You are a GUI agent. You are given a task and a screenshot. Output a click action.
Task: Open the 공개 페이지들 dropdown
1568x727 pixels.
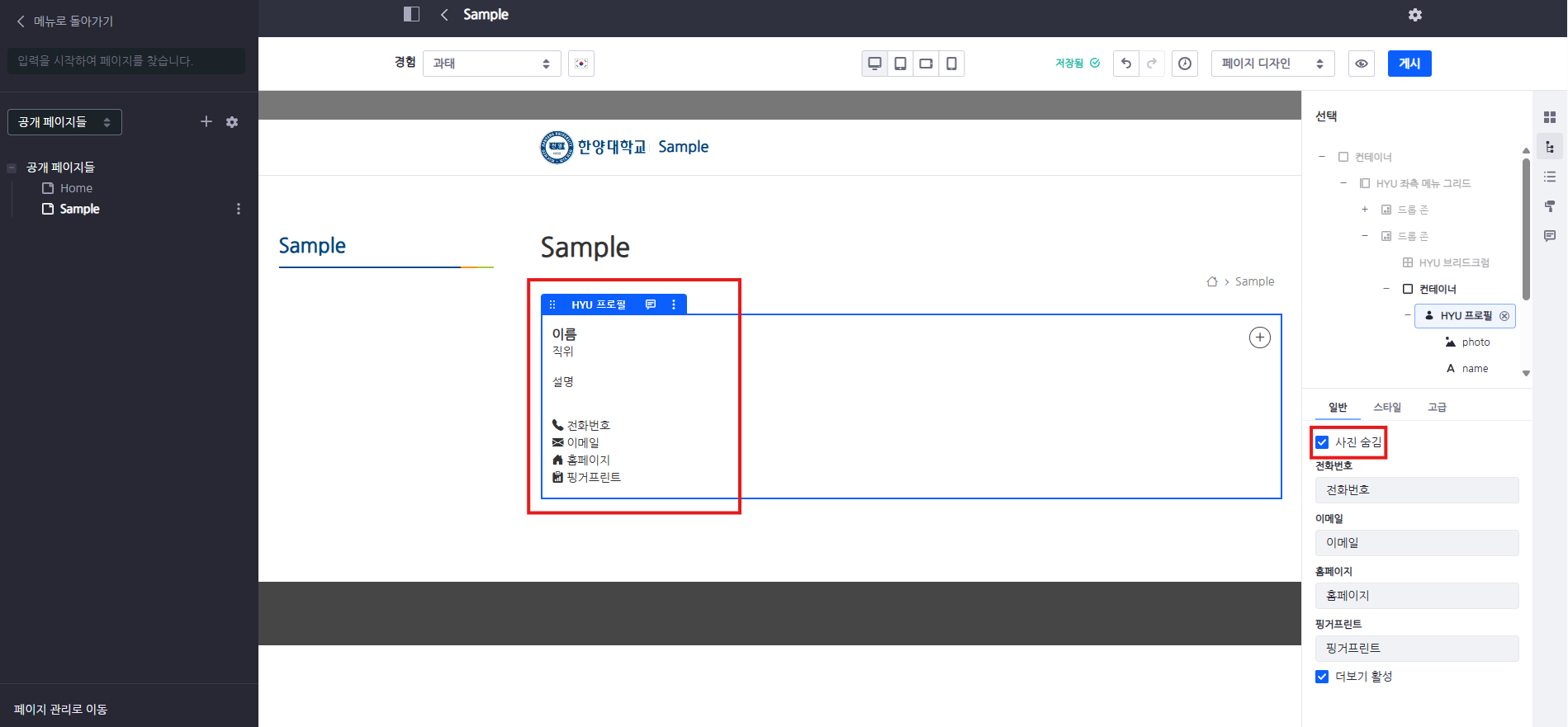[x=64, y=122]
